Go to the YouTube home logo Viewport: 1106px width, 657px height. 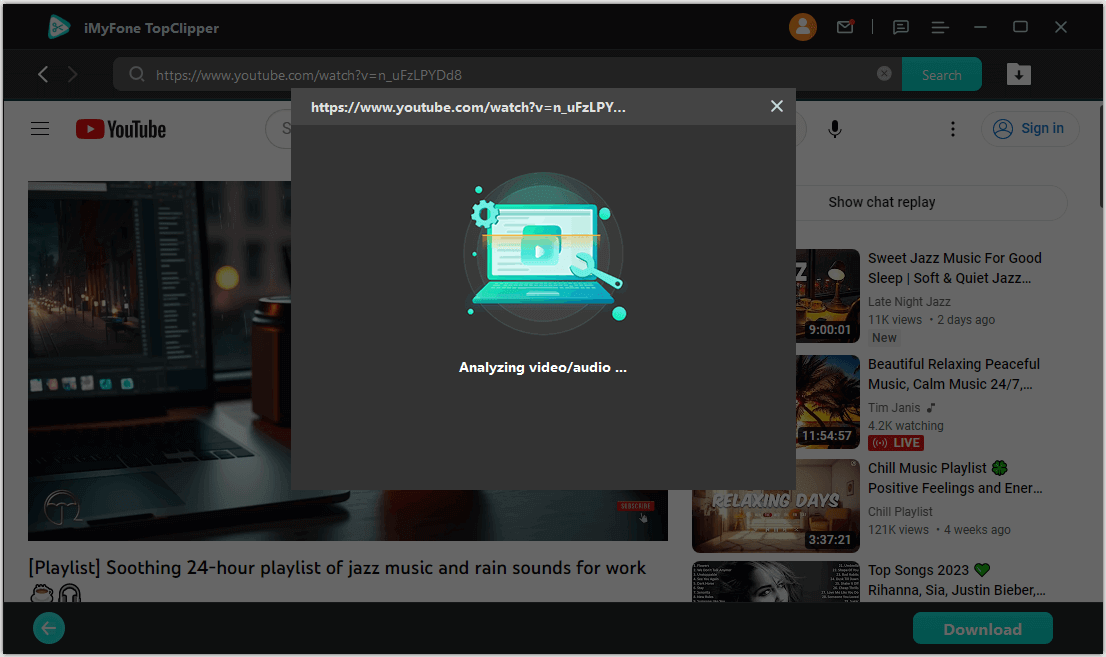click(x=121, y=129)
